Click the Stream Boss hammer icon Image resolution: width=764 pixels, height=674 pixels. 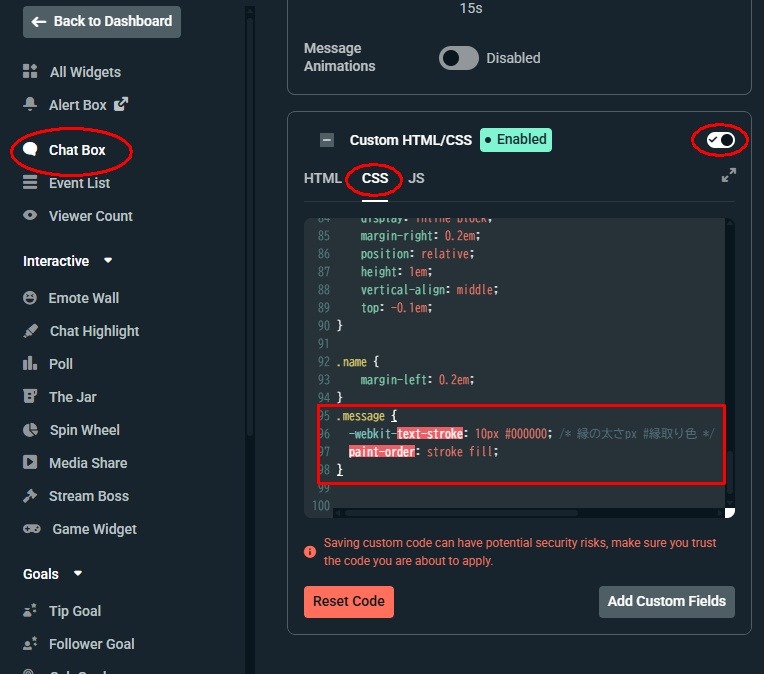point(30,496)
